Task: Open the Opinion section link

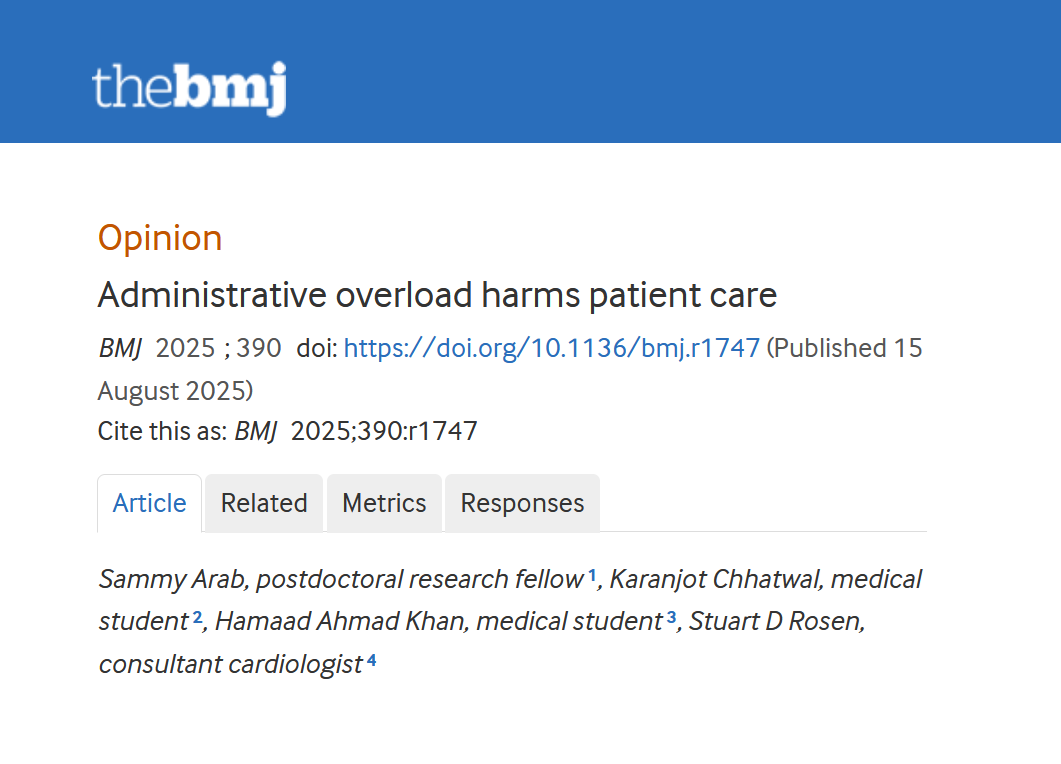Action: [159, 238]
